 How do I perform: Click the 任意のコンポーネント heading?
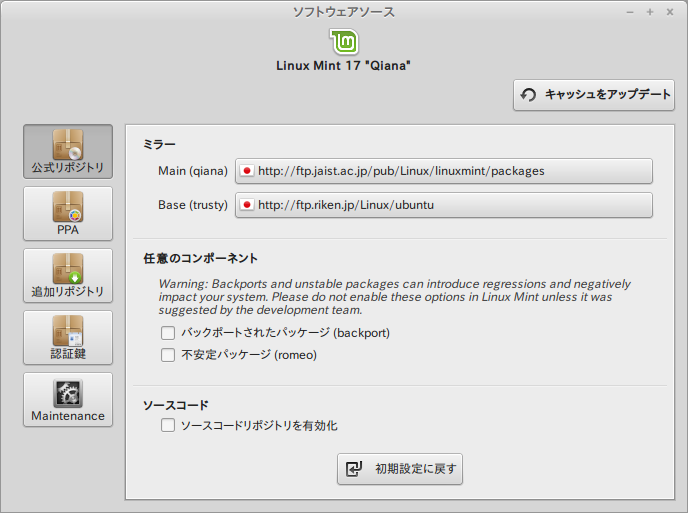(x=201, y=258)
